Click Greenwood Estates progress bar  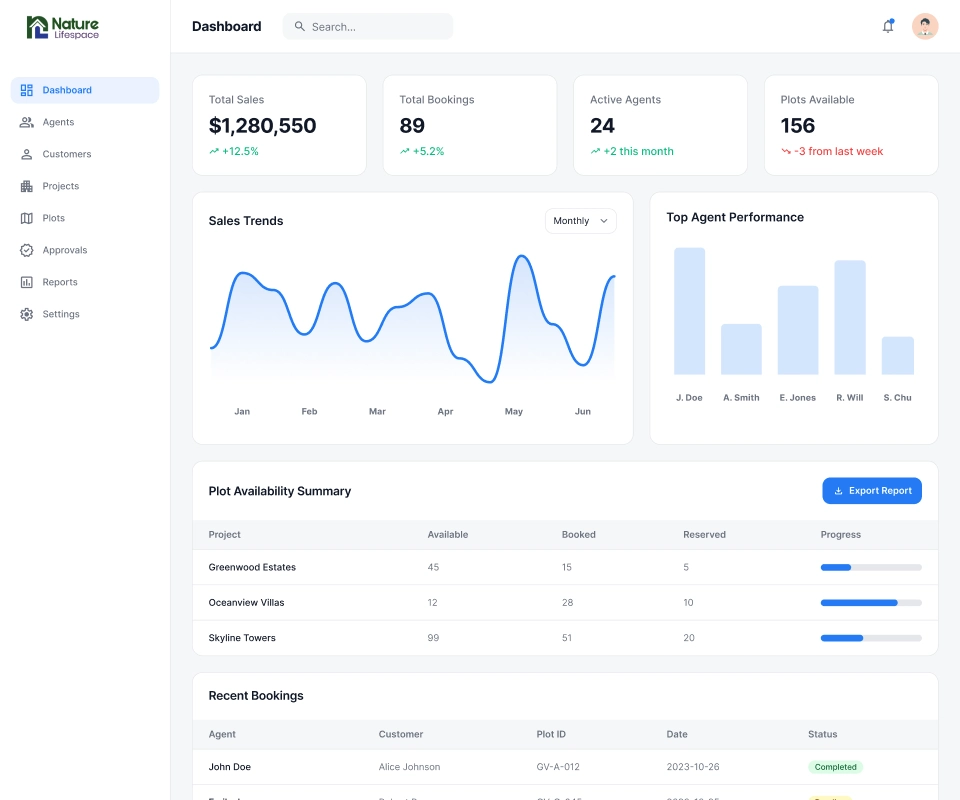[871, 567]
